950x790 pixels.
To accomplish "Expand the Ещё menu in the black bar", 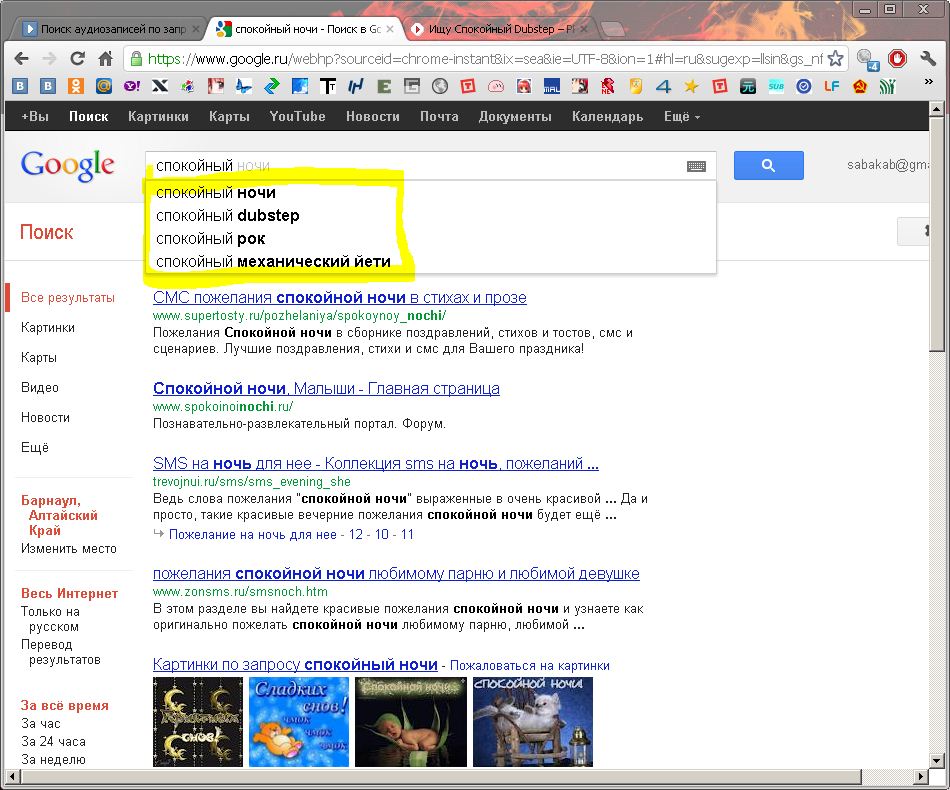I will pyautogui.click(x=681, y=116).
